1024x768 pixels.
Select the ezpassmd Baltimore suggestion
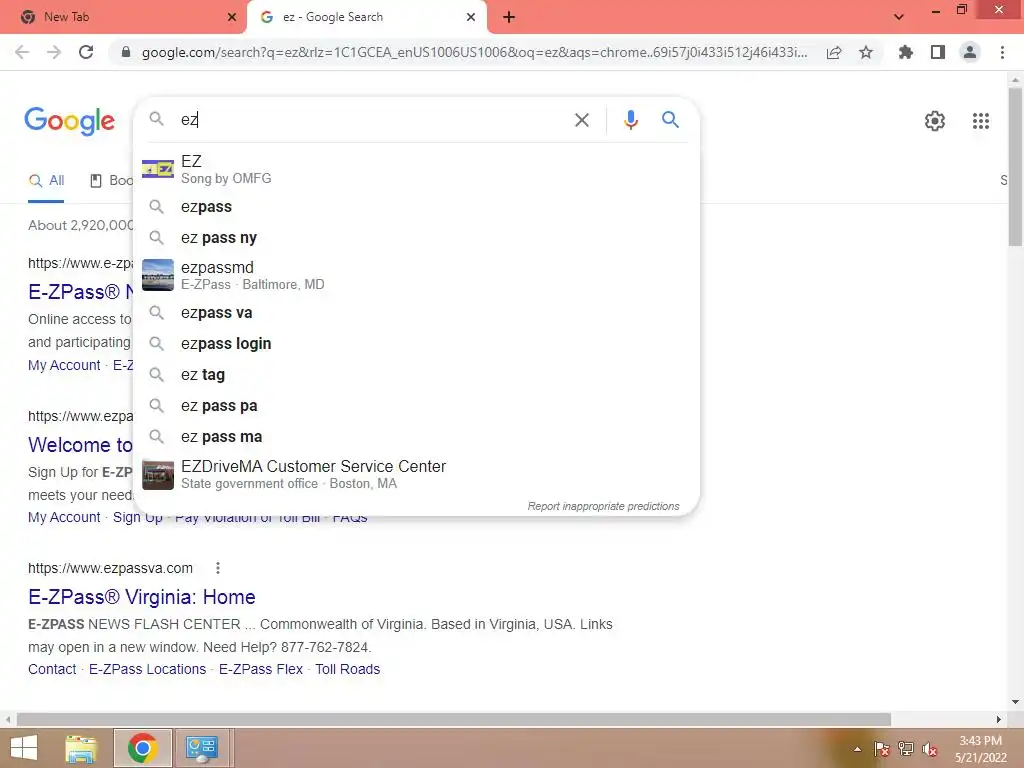click(416, 275)
